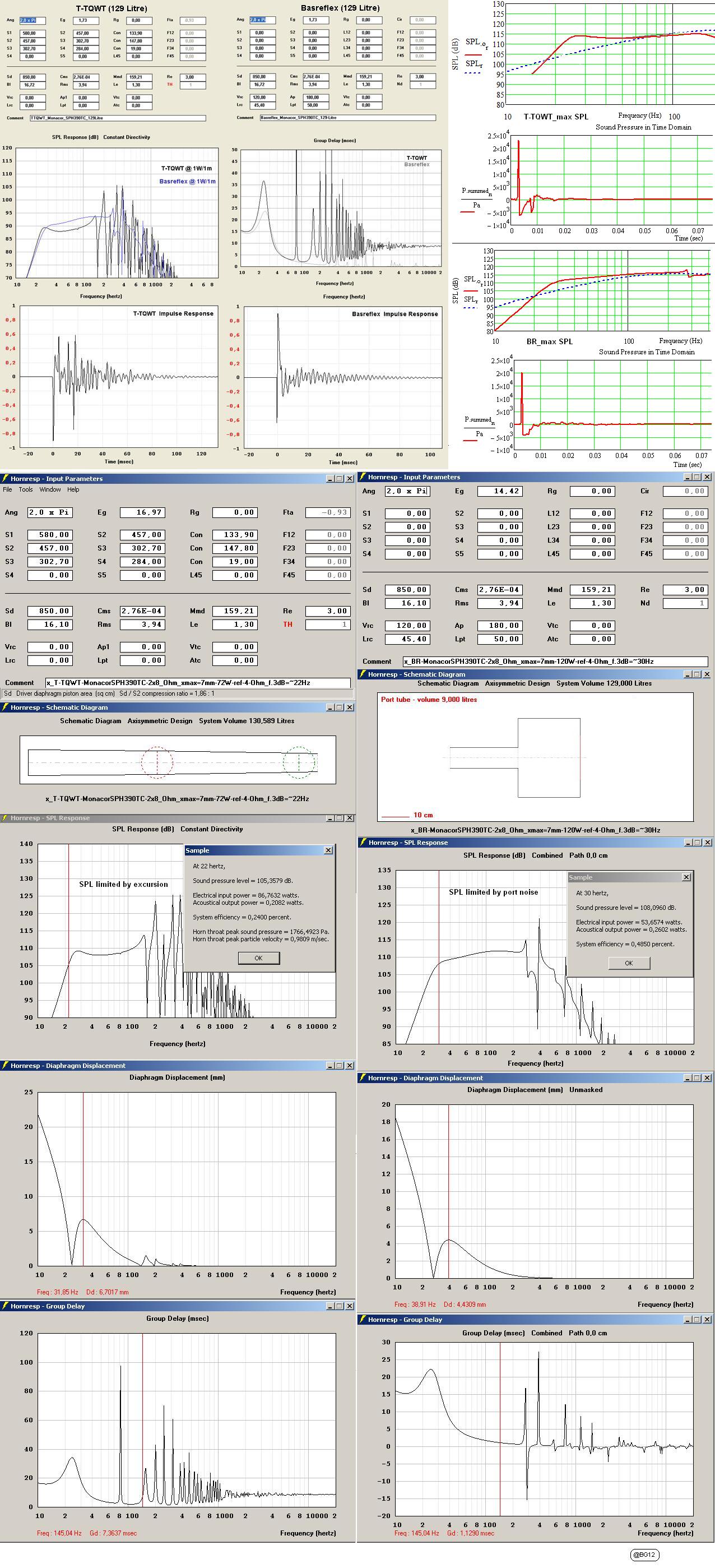715x1568 pixels.
Task: Select the Con field showing 133,90
Action: (x=235, y=535)
